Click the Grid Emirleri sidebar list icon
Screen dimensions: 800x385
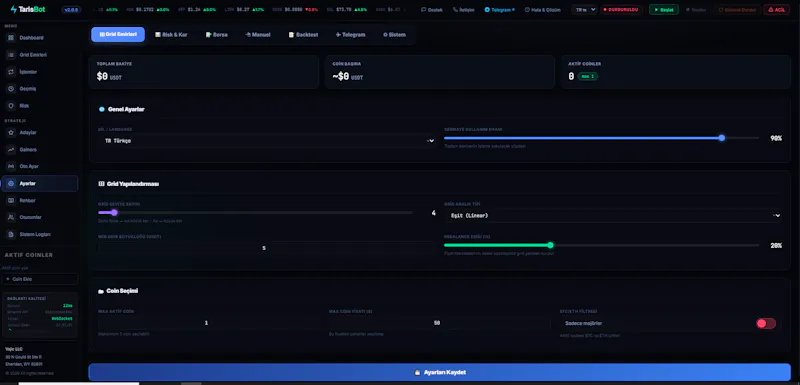coord(11,55)
